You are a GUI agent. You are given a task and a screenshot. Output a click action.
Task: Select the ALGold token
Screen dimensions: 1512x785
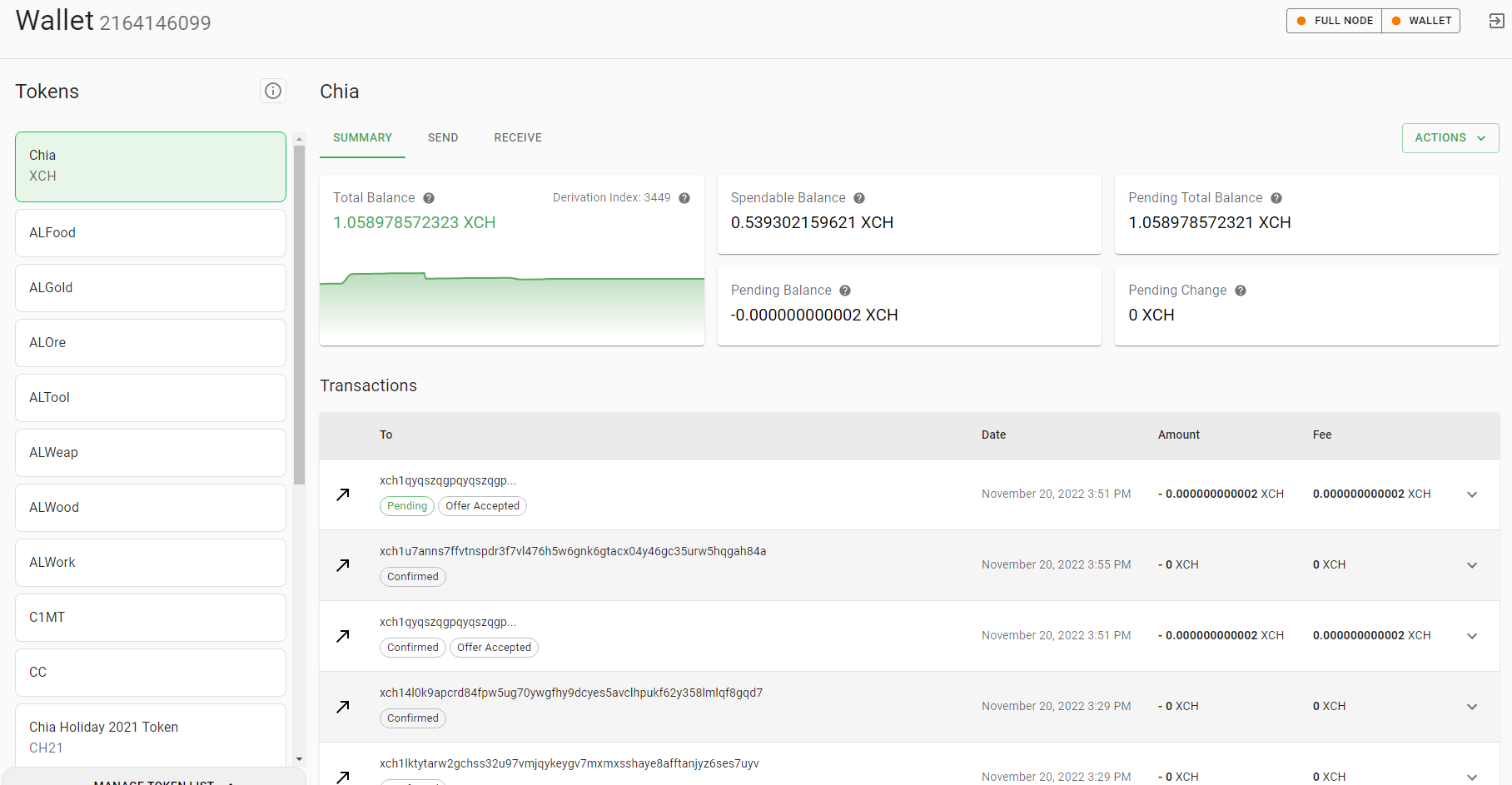point(150,287)
